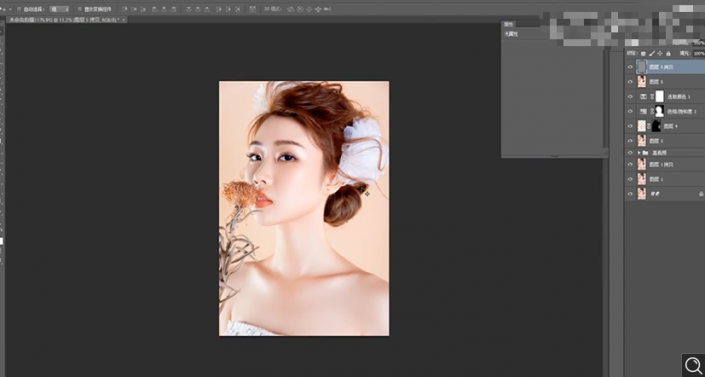Toggle visibility of 图层 3
Screen dimensions: 705x377
630,141
